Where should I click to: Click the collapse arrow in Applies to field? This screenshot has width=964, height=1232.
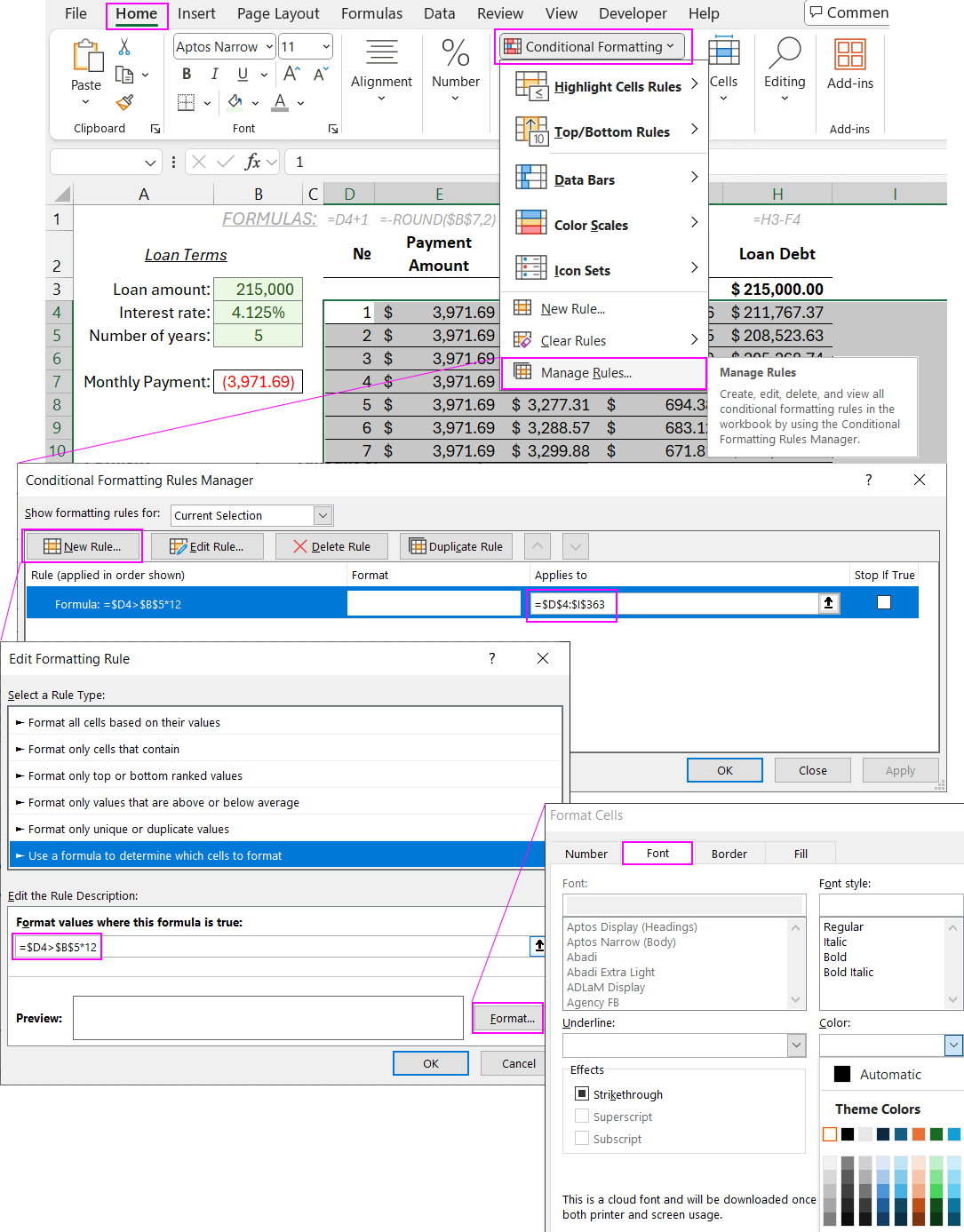[x=828, y=603]
